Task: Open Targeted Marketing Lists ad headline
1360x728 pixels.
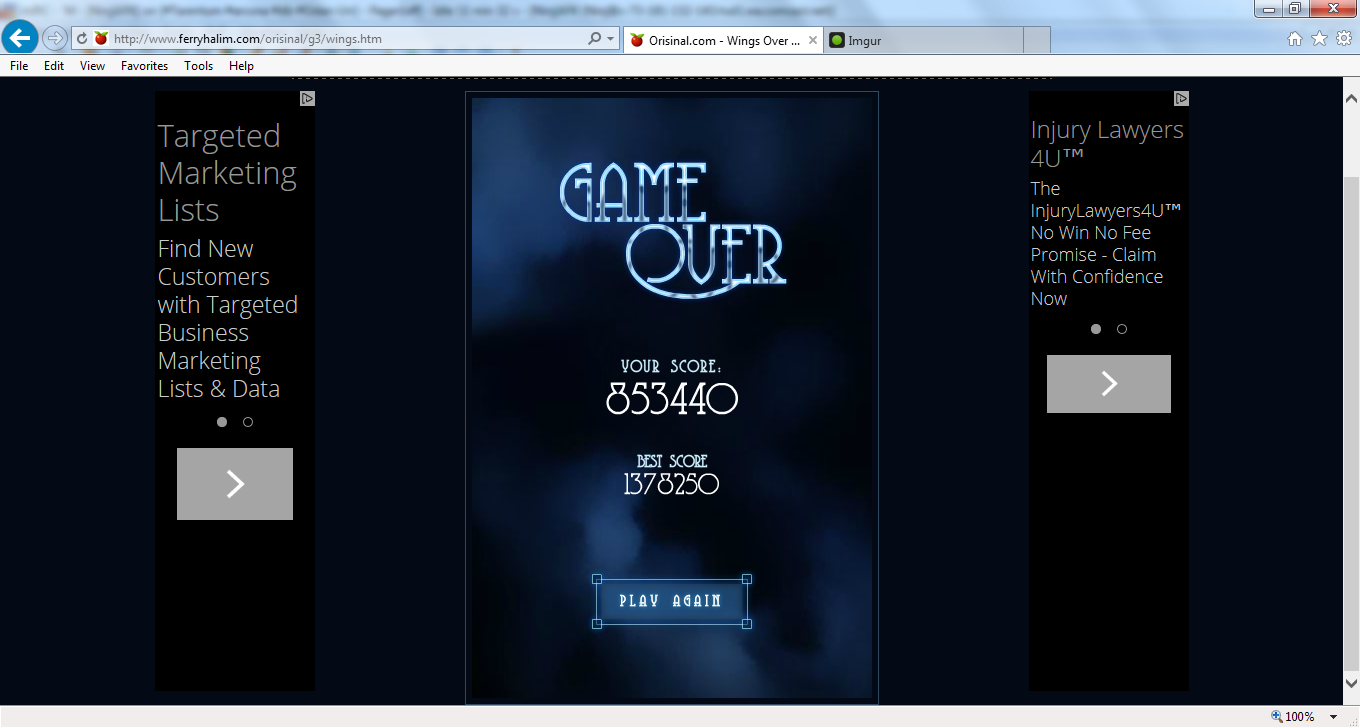Action: pyautogui.click(x=227, y=173)
